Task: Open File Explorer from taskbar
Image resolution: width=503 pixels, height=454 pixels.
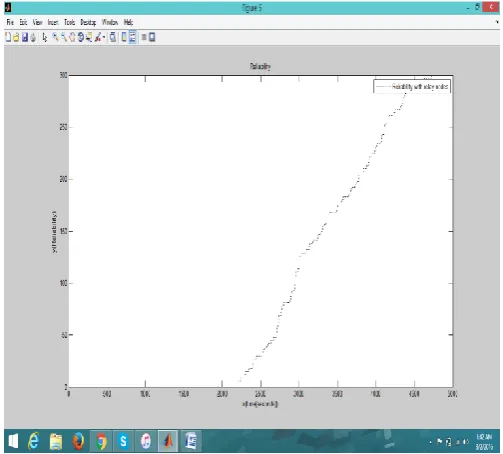Action: coord(56,441)
